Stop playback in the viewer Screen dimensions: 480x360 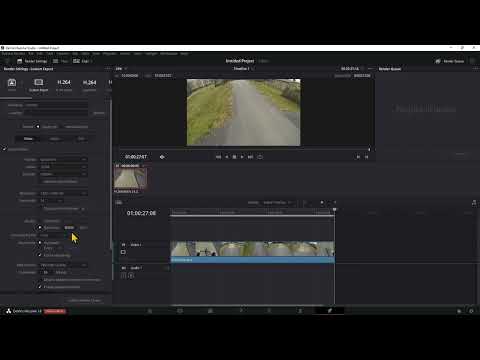234,157
